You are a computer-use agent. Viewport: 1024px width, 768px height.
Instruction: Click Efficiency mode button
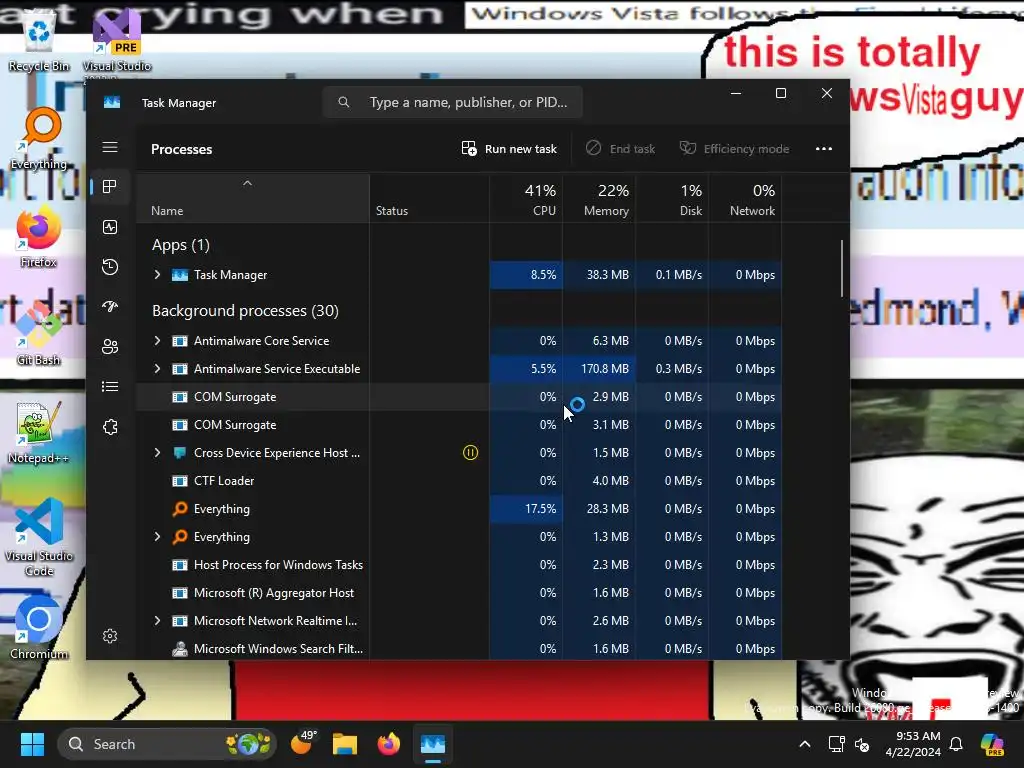pos(734,149)
